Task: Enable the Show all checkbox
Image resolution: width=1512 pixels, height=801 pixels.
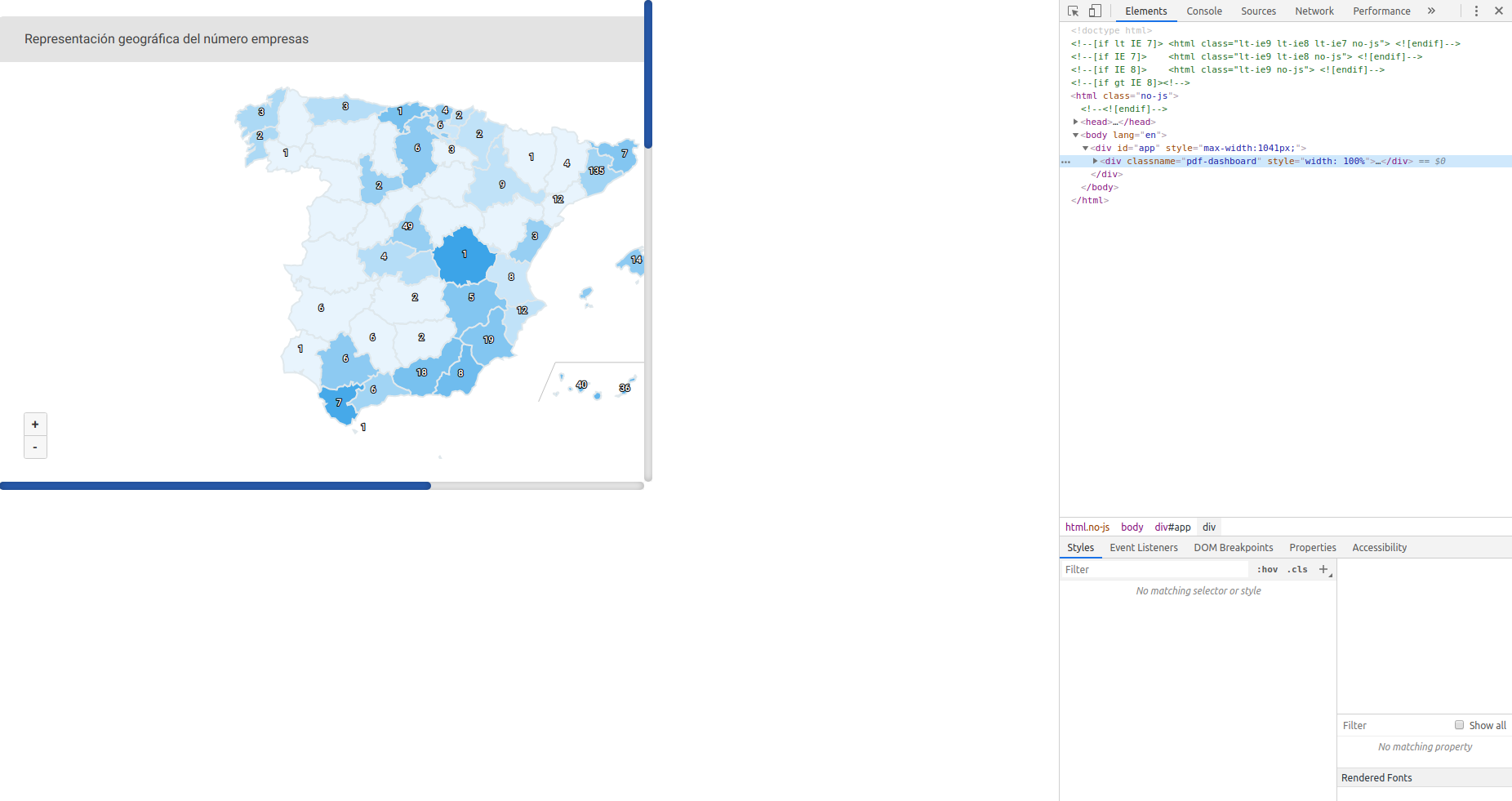Action: click(x=1459, y=725)
